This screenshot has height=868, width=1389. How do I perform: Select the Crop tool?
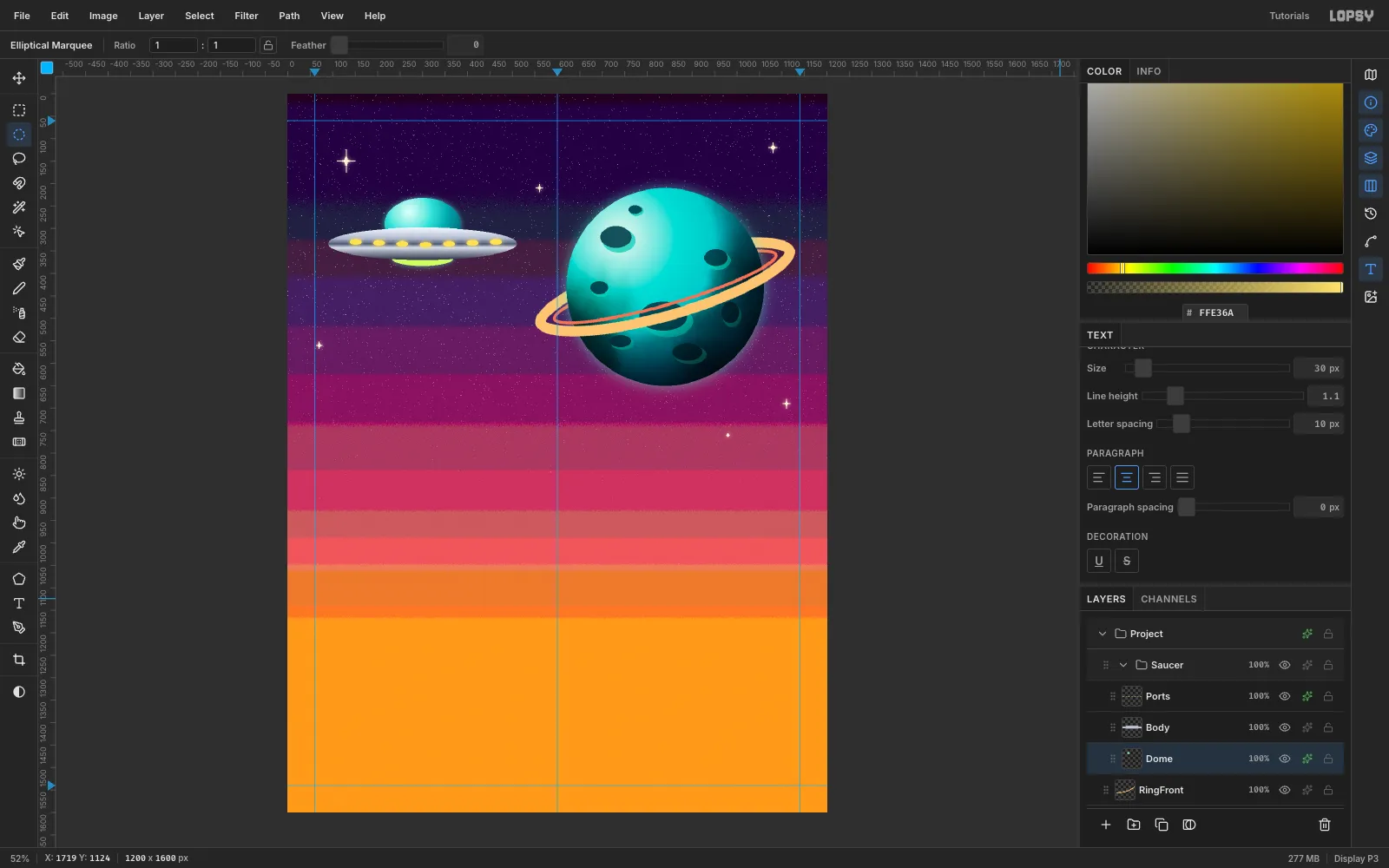pyautogui.click(x=19, y=660)
